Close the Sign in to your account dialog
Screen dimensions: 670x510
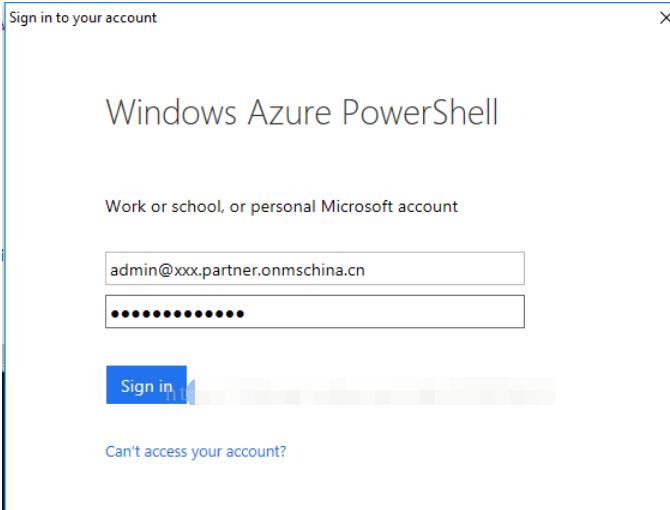(664, 18)
